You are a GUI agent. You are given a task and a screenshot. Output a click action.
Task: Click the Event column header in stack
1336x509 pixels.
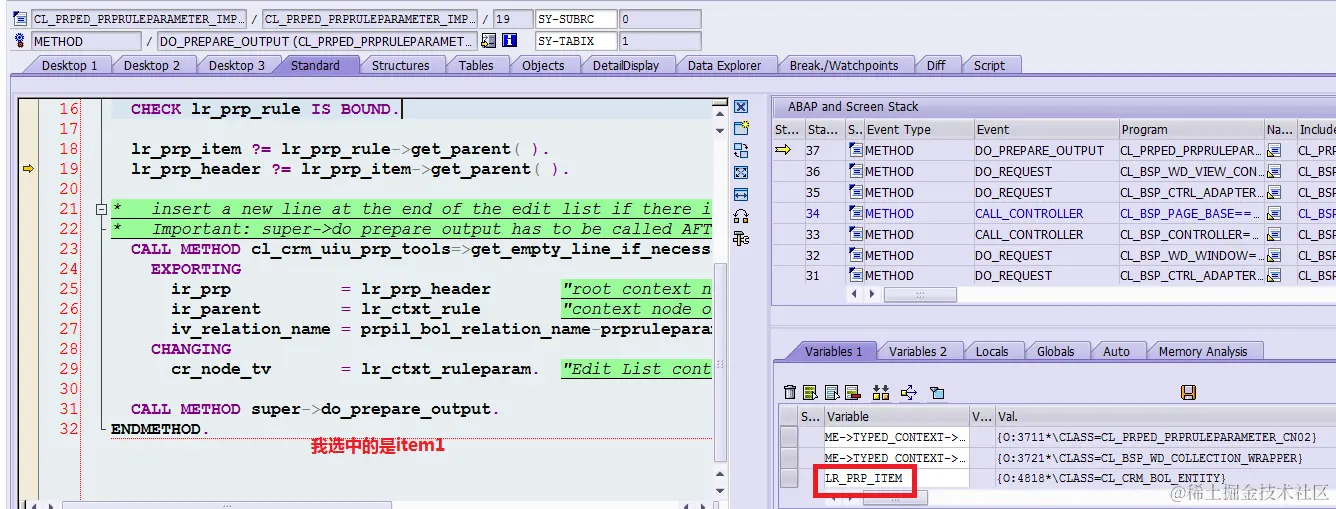pos(1046,130)
